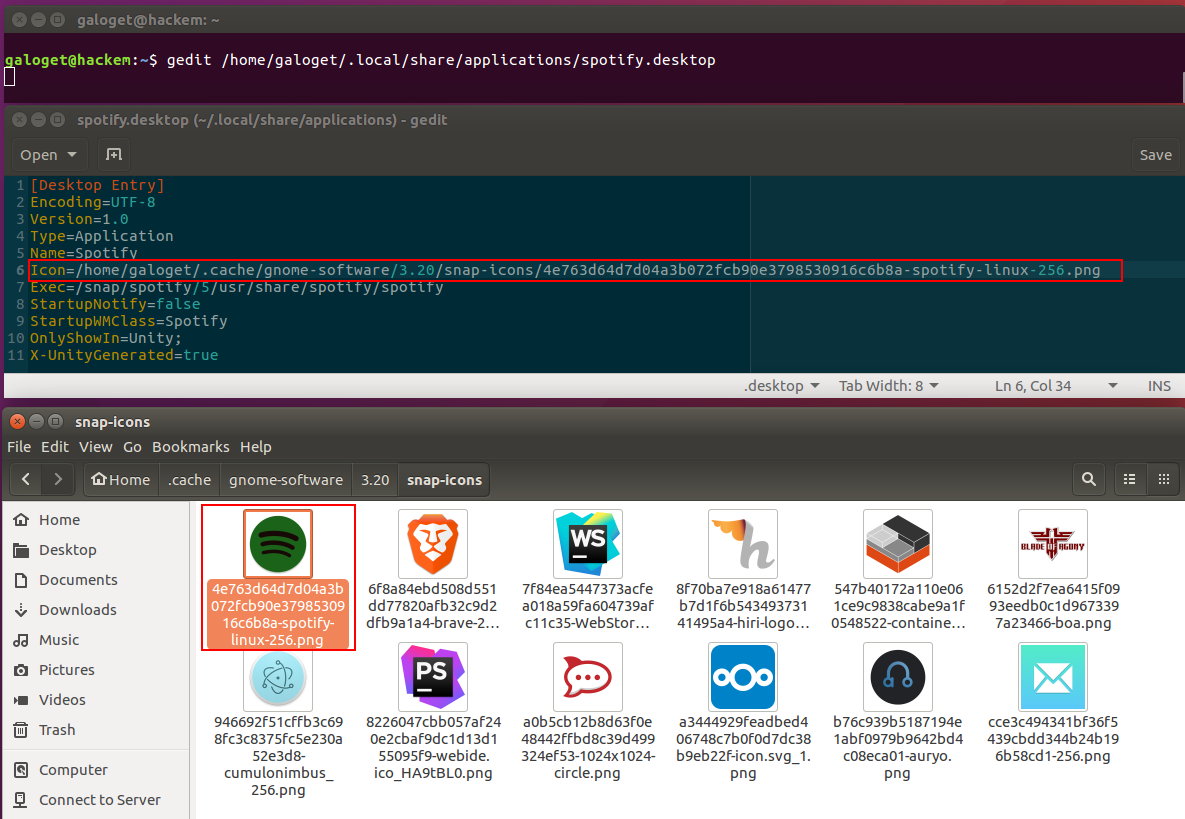Expand the Tab Width dropdown
The image size is (1185, 819).
pyautogui.click(x=889, y=386)
